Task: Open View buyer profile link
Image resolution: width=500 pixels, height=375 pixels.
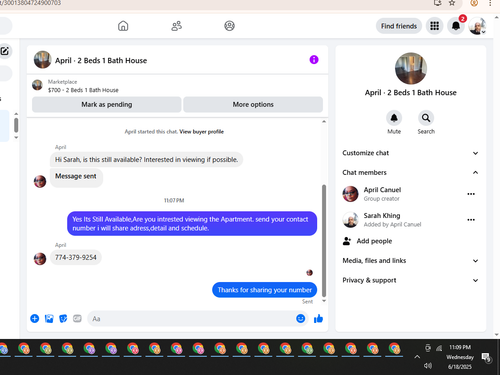Action: click(x=201, y=132)
